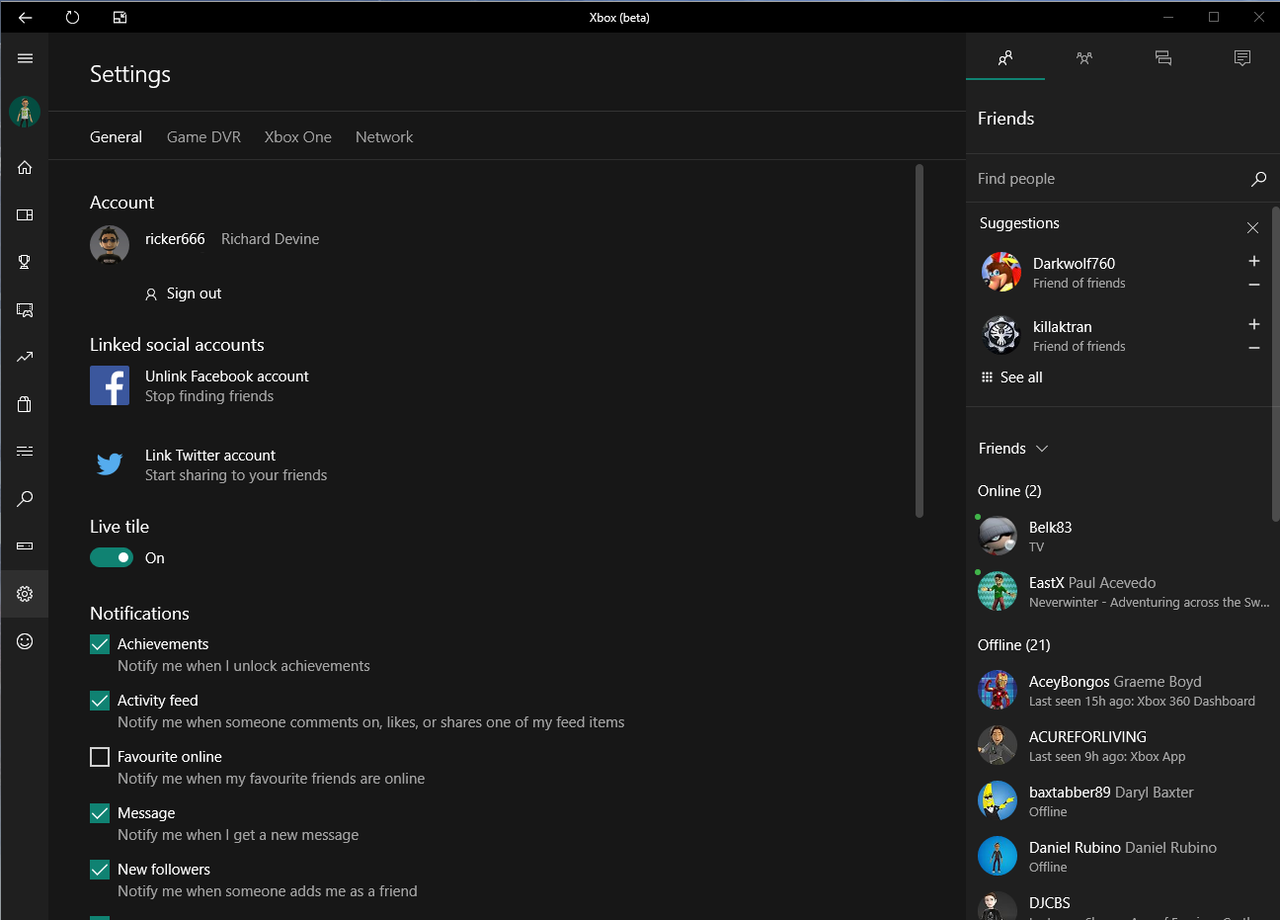Select the General settings tab

116,137
